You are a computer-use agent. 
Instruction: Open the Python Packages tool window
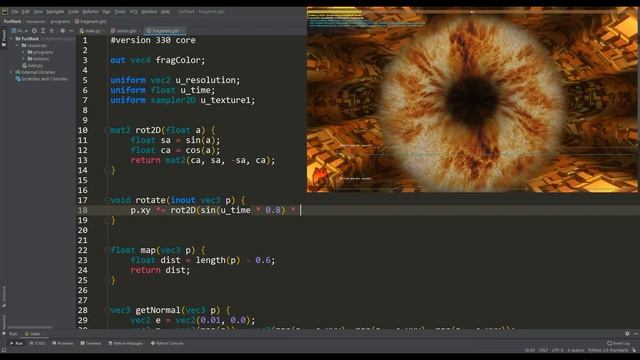point(126,343)
